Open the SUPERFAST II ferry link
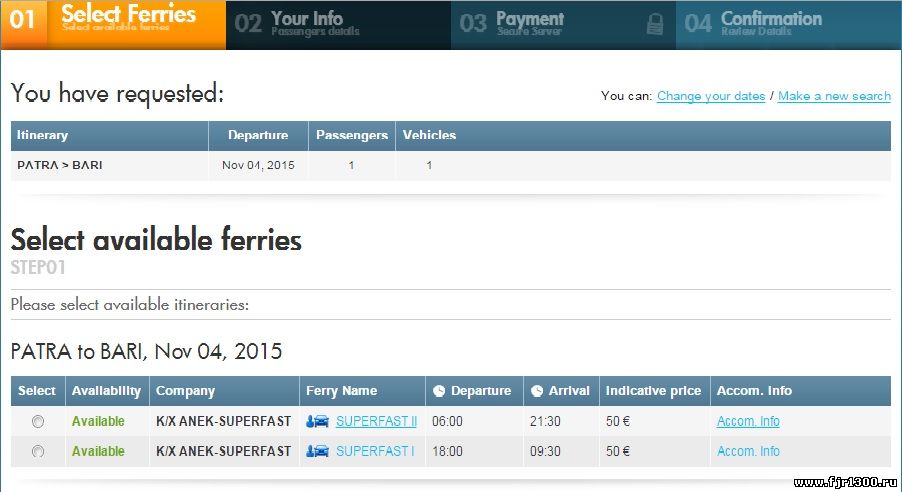902x492 pixels. click(376, 421)
